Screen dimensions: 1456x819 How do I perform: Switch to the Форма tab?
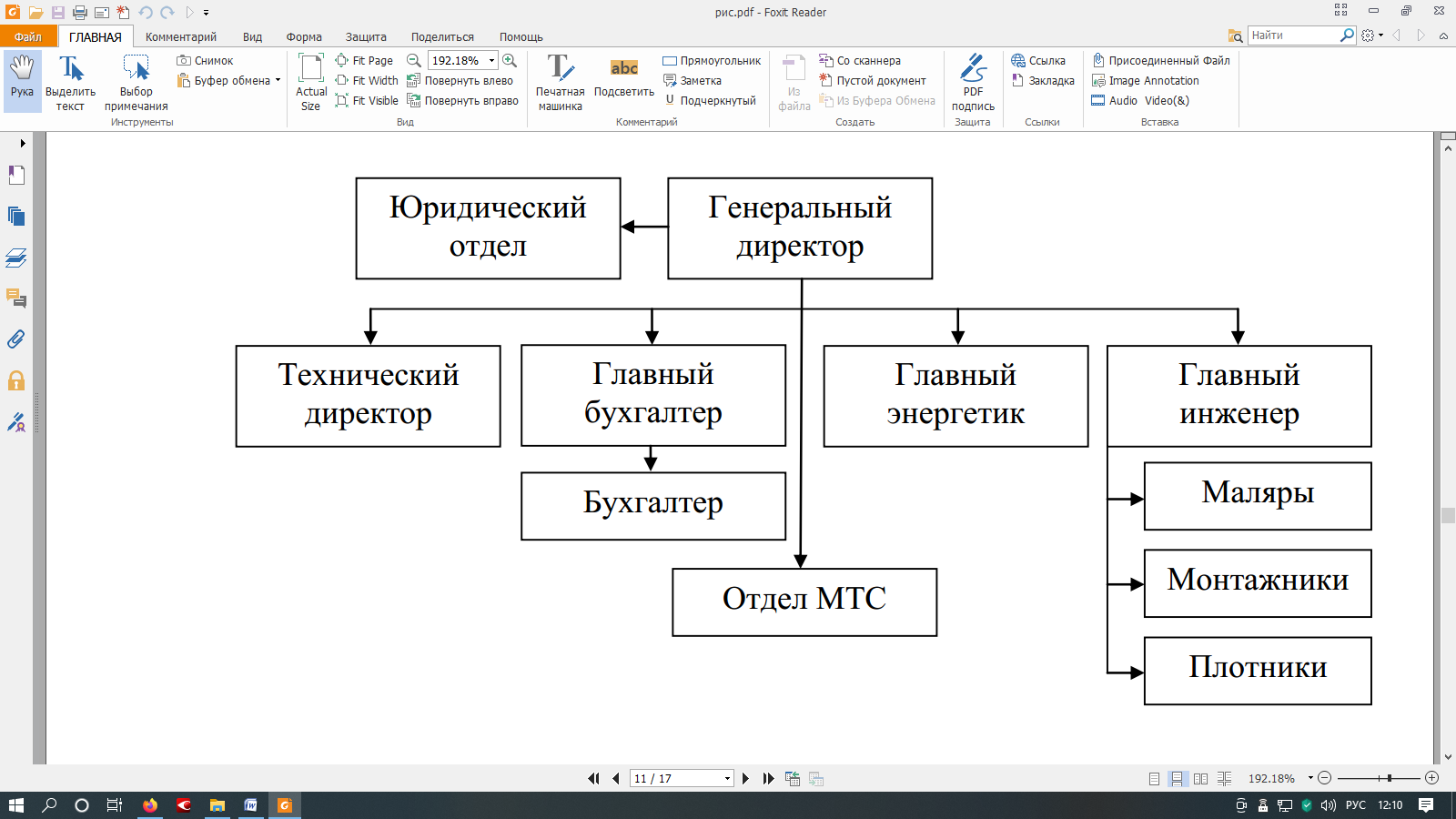(x=304, y=36)
